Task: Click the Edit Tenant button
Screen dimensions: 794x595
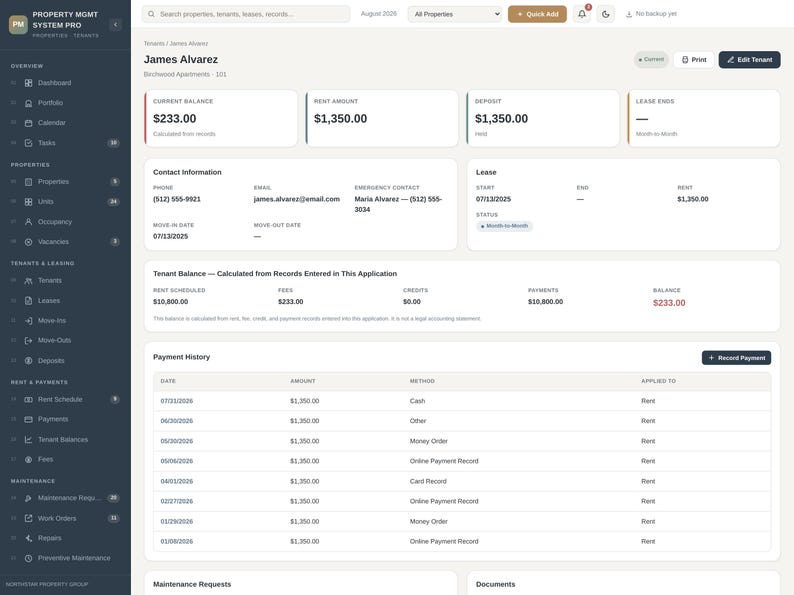Action: (x=749, y=60)
